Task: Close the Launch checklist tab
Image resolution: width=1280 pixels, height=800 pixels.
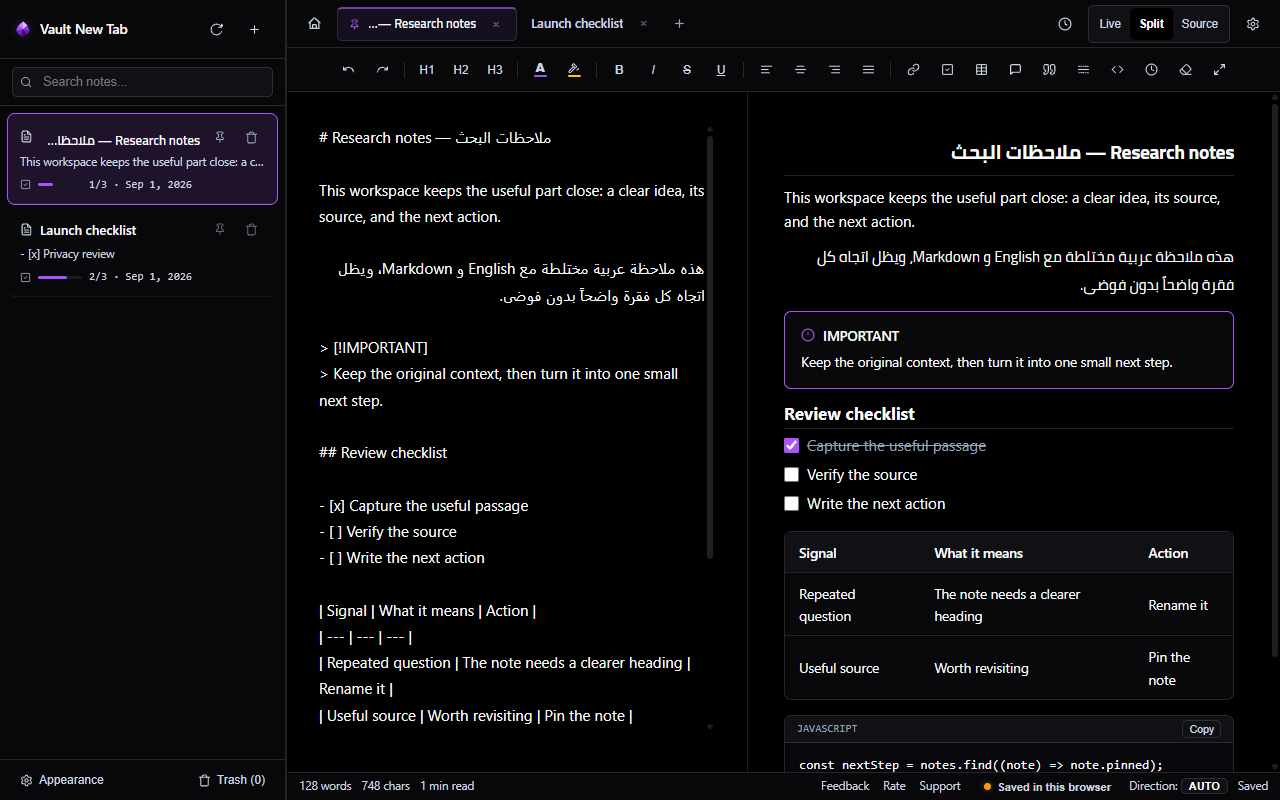Action: pyautogui.click(x=643, y=24)
